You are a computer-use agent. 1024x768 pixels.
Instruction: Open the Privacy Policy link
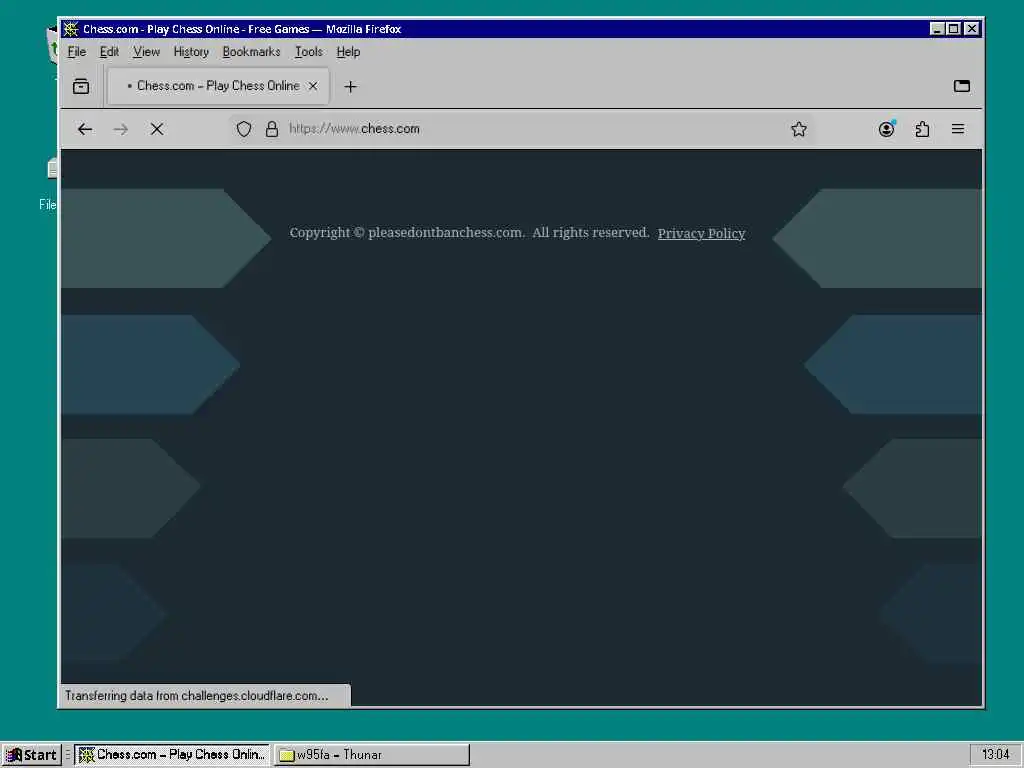click(x=701, y=233)
